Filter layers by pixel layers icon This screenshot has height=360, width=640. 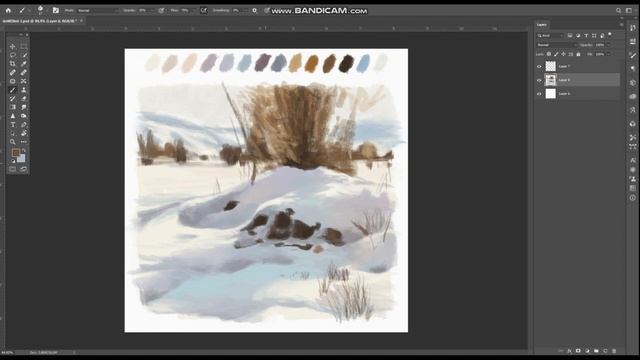point(570,36)
